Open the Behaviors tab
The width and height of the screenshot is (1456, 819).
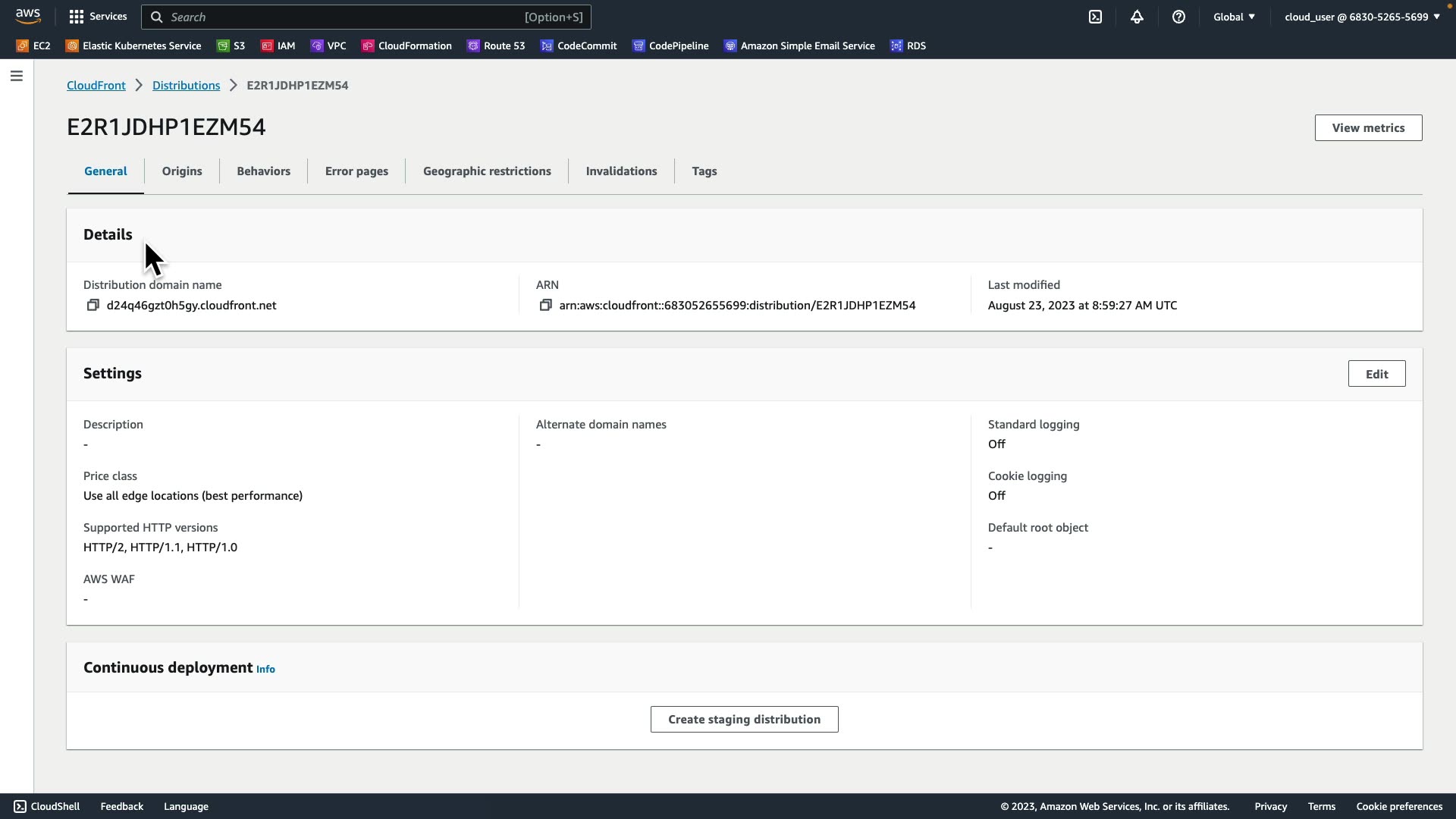(263, 171)
